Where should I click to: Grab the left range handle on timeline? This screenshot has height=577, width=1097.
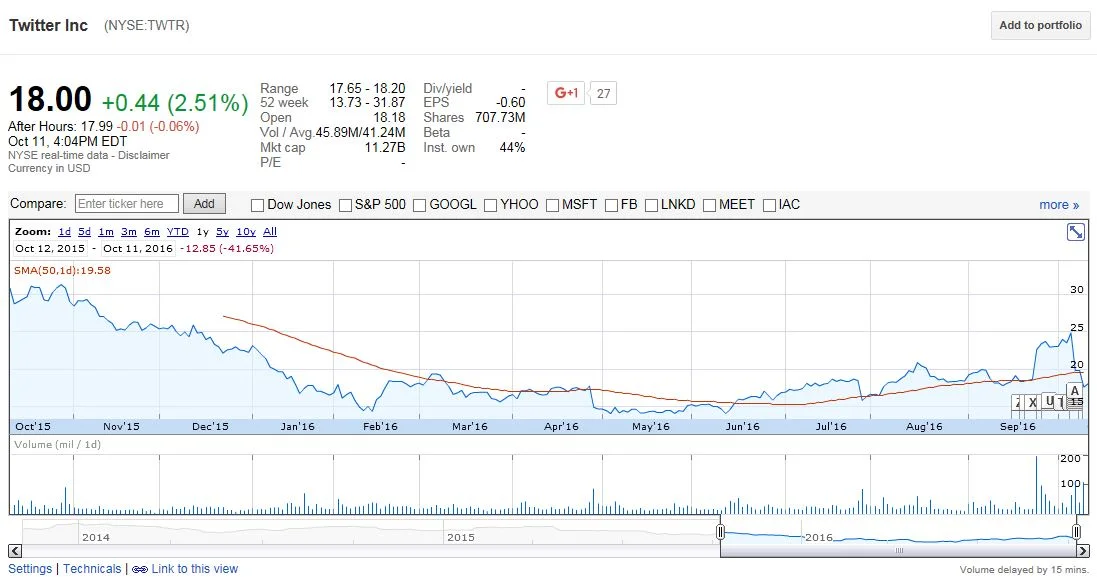tap(720, 532)
